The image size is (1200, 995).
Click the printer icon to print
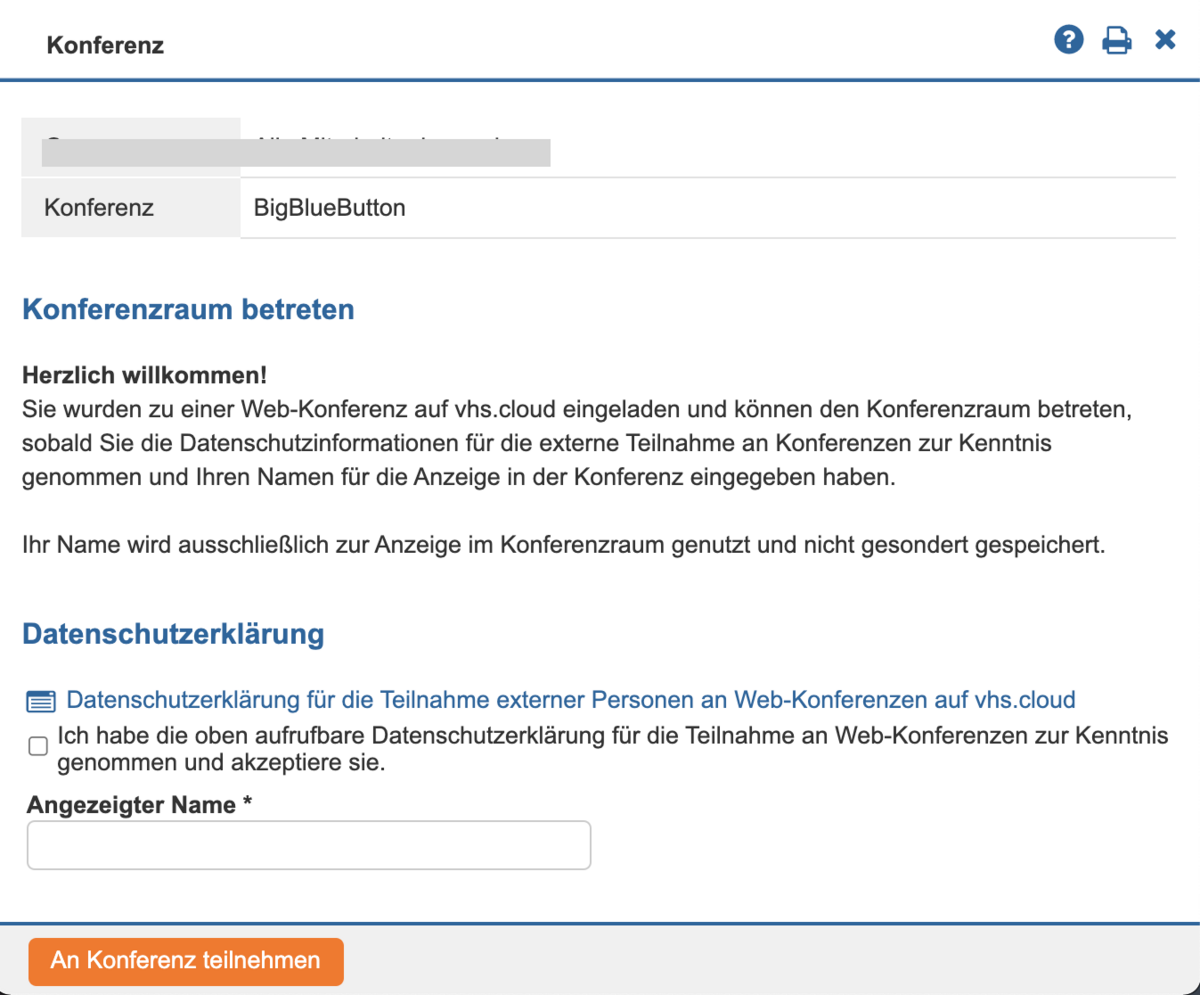[1117, 41]
